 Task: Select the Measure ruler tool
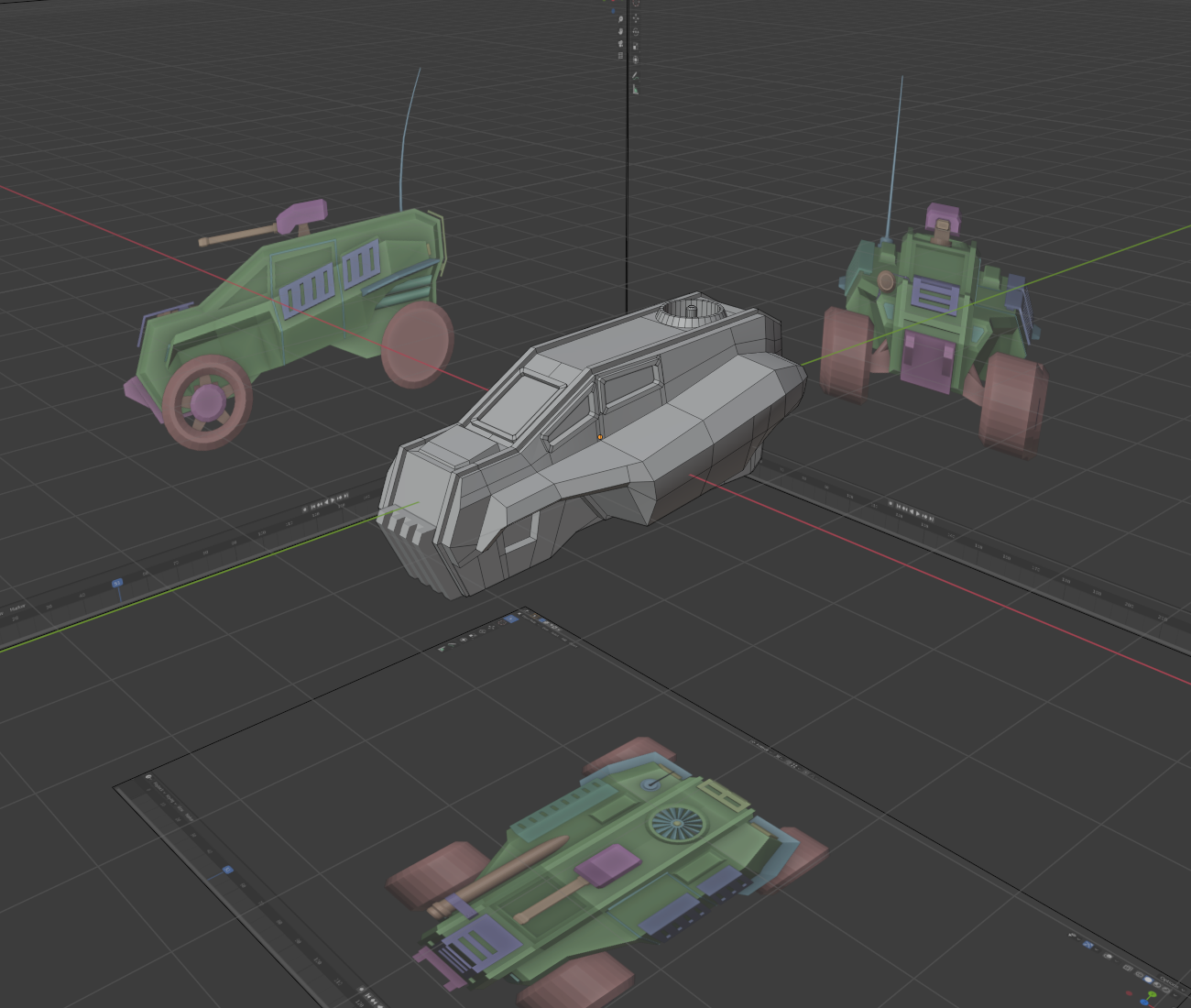(x=635, y=89)
